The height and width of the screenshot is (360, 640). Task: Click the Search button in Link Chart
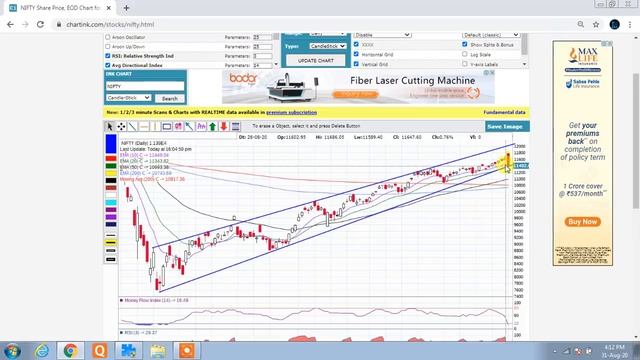170,98
